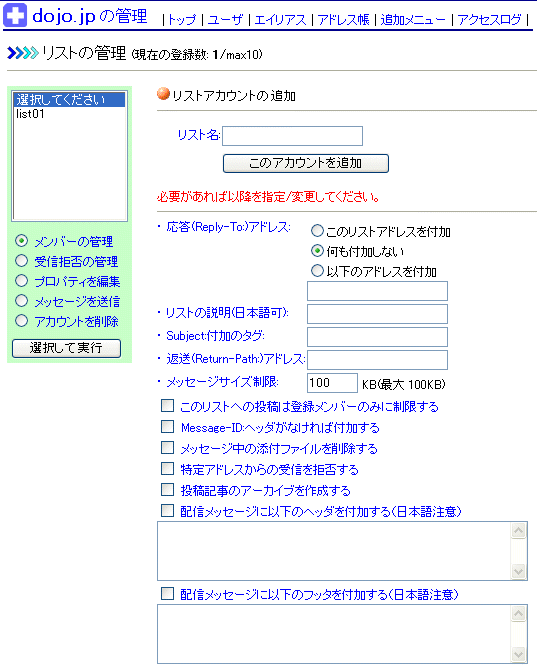The width and height of the screenshot is (537, 670).
Task: Go to the アクセスログ page
Action: coord(489,20)
